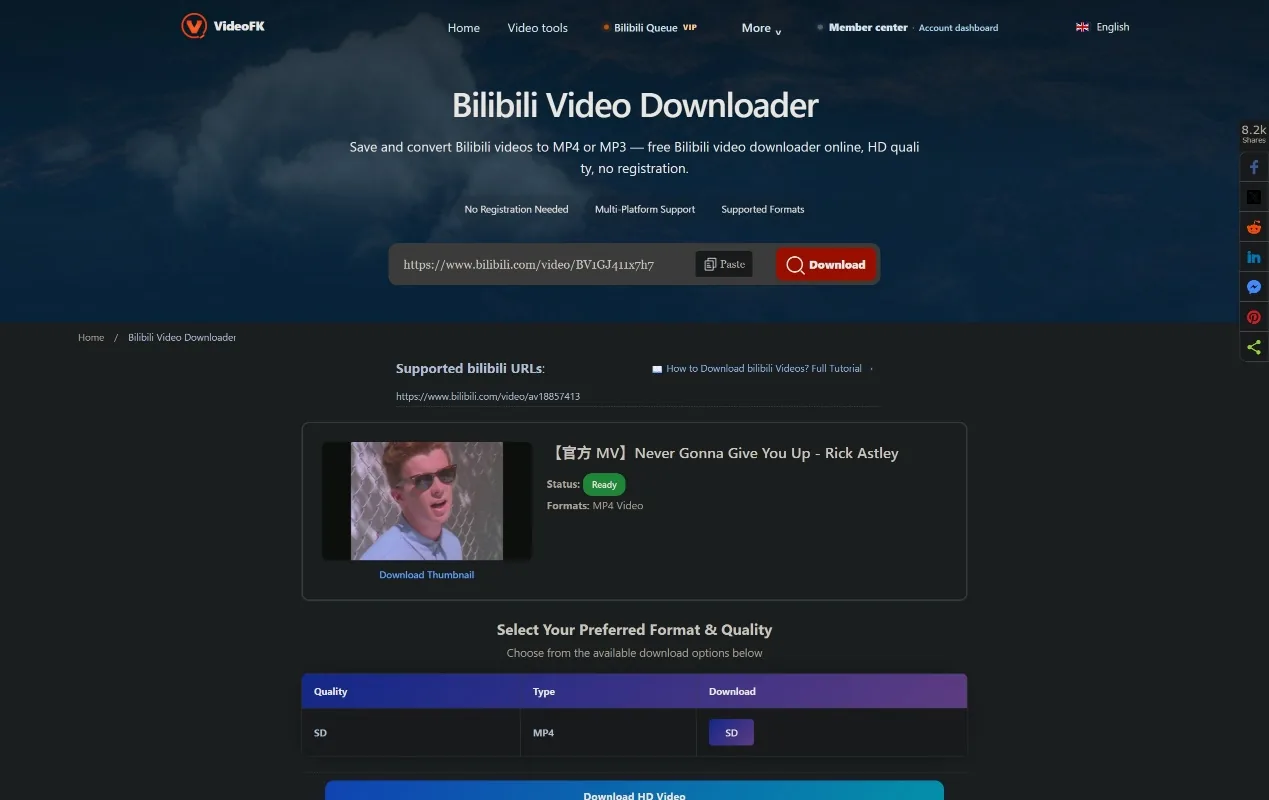Click the Home breadcrumb link
This screenshot has height=800, width=1269.
point(91,337)
